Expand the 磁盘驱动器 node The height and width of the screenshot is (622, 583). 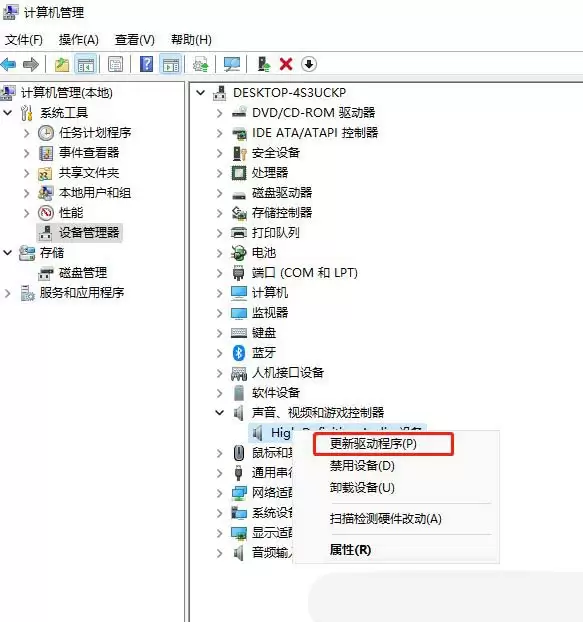point(219,193)
